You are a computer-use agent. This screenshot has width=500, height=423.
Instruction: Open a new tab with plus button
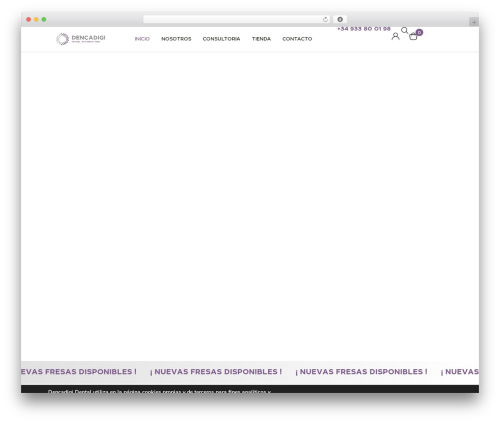474,22
